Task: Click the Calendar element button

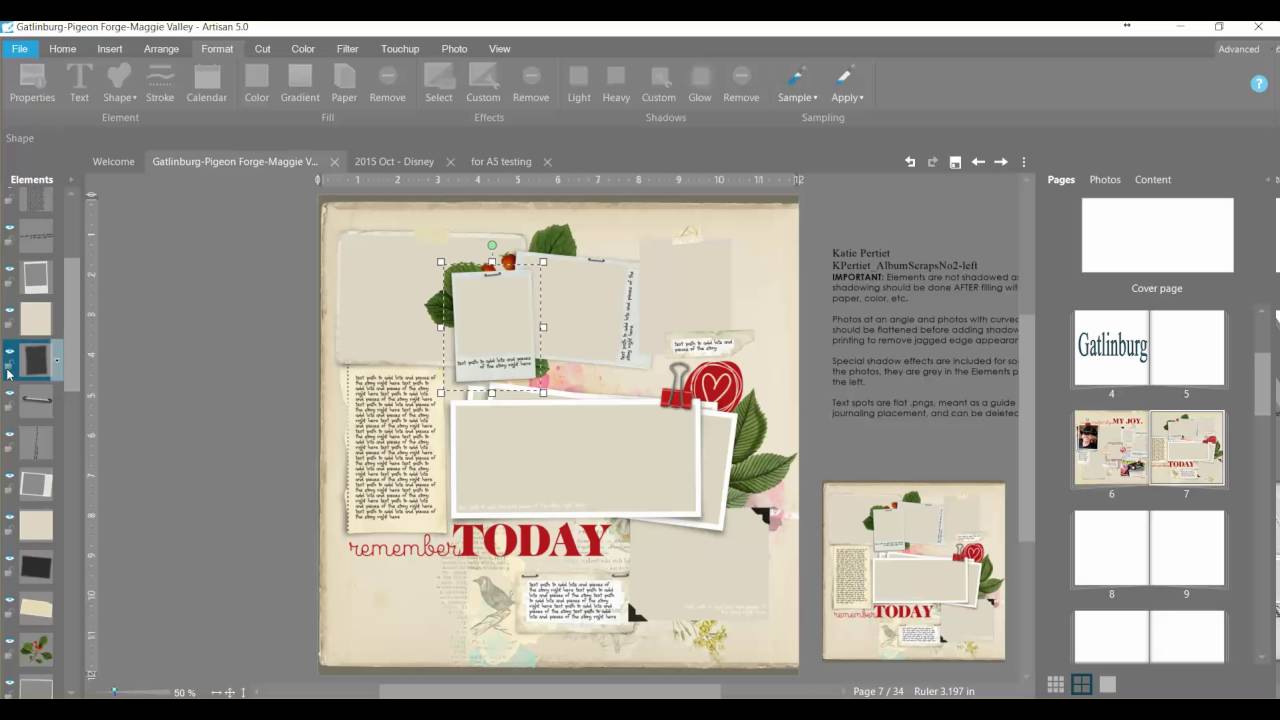Action: click(x=207, y=83)
